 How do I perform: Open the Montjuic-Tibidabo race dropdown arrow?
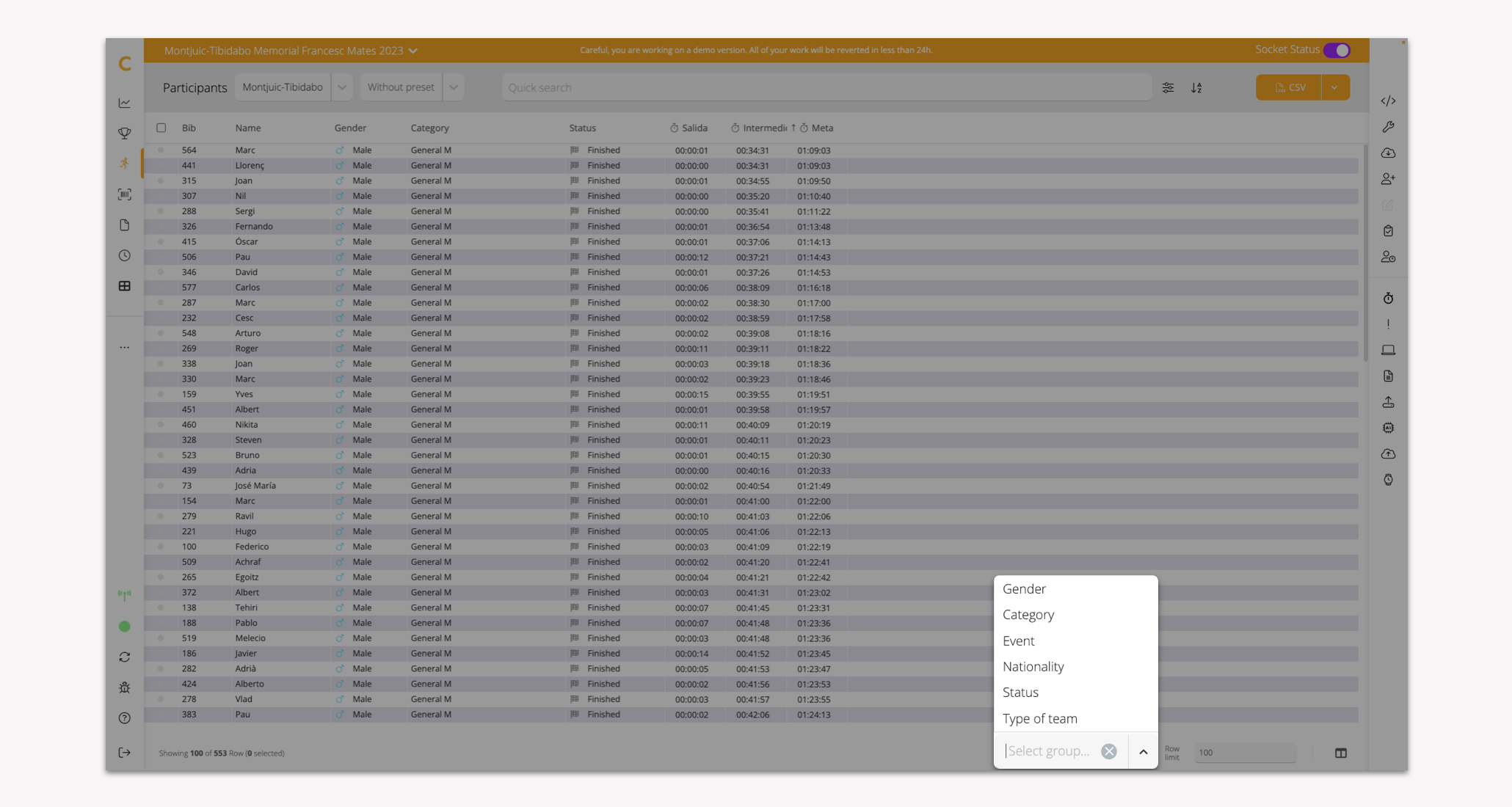tap(342, 87)
